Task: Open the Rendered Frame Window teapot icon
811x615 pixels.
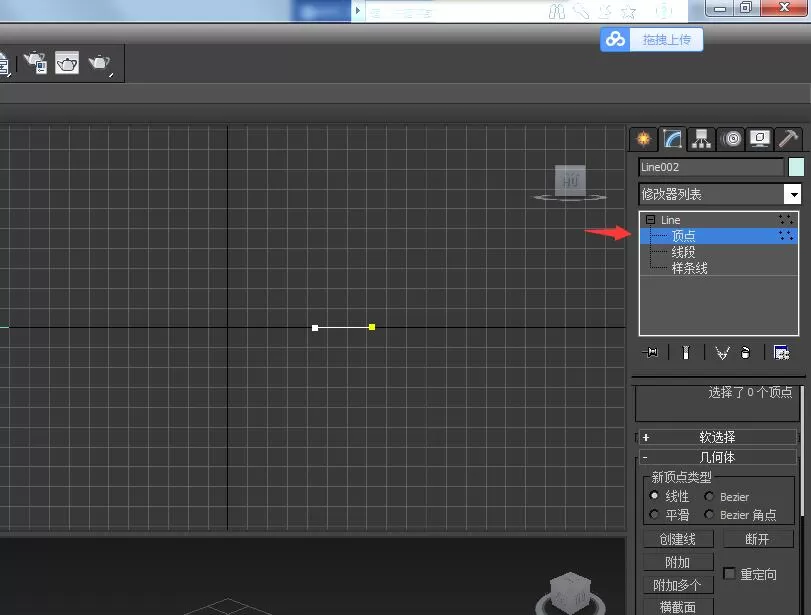Action: [67, 63]
